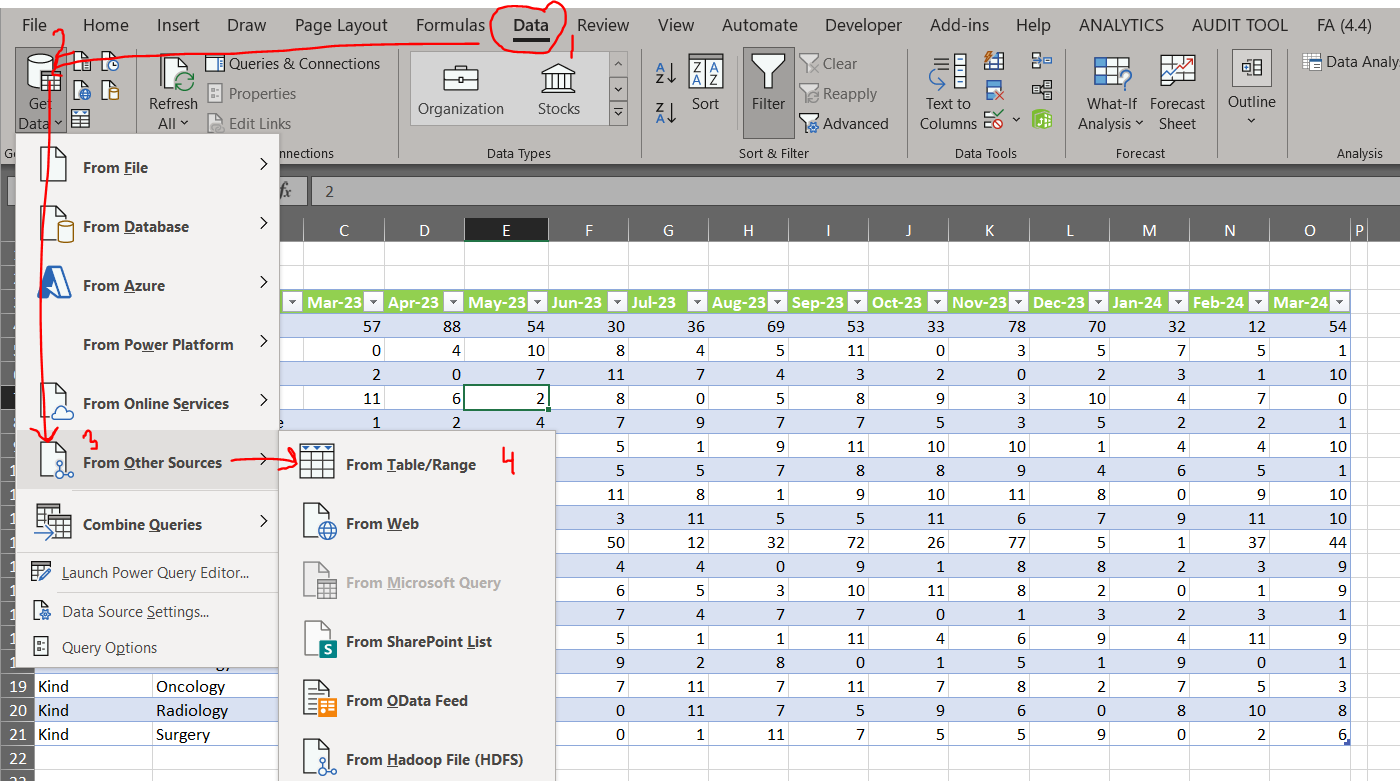Image resolution: width=1400 pixels, height=781 pixels.
Task: Select From Web in the submenu
Action: pyautogui.click(x=417, y=523)
